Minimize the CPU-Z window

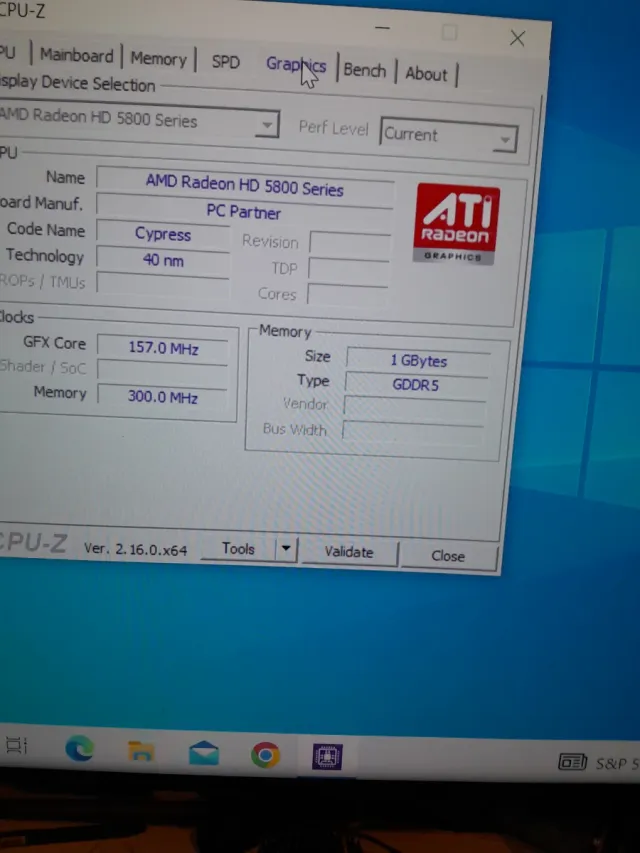(383, 27)
